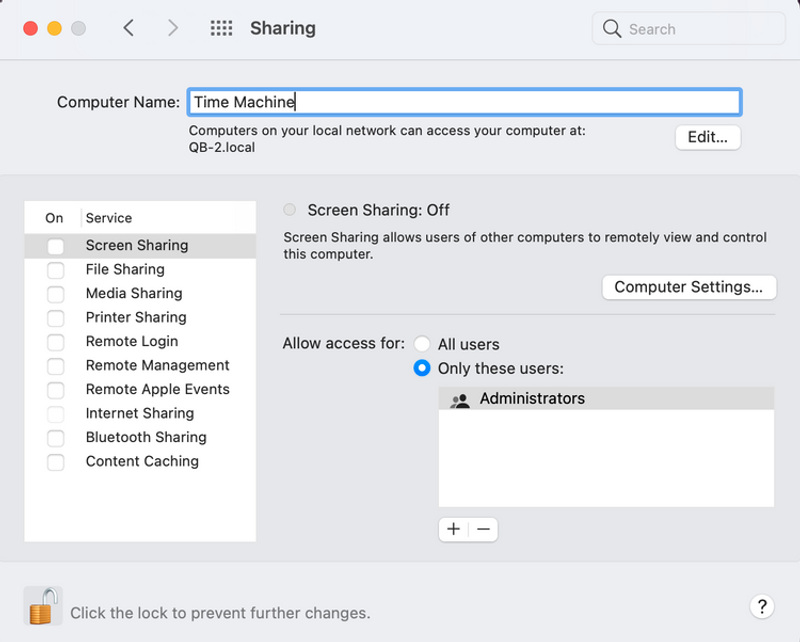This screenshot has width=800, height=642.
Task: Turn on the File Sharing checkbox
Action: pos(56,270)
